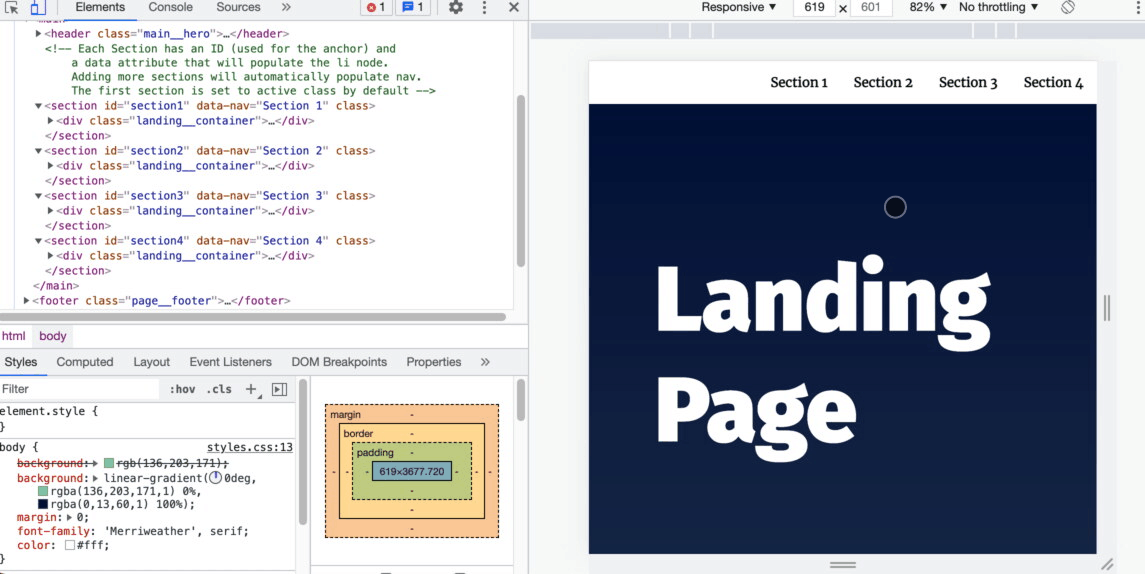Click the blue message count badge

click(413, 7)
